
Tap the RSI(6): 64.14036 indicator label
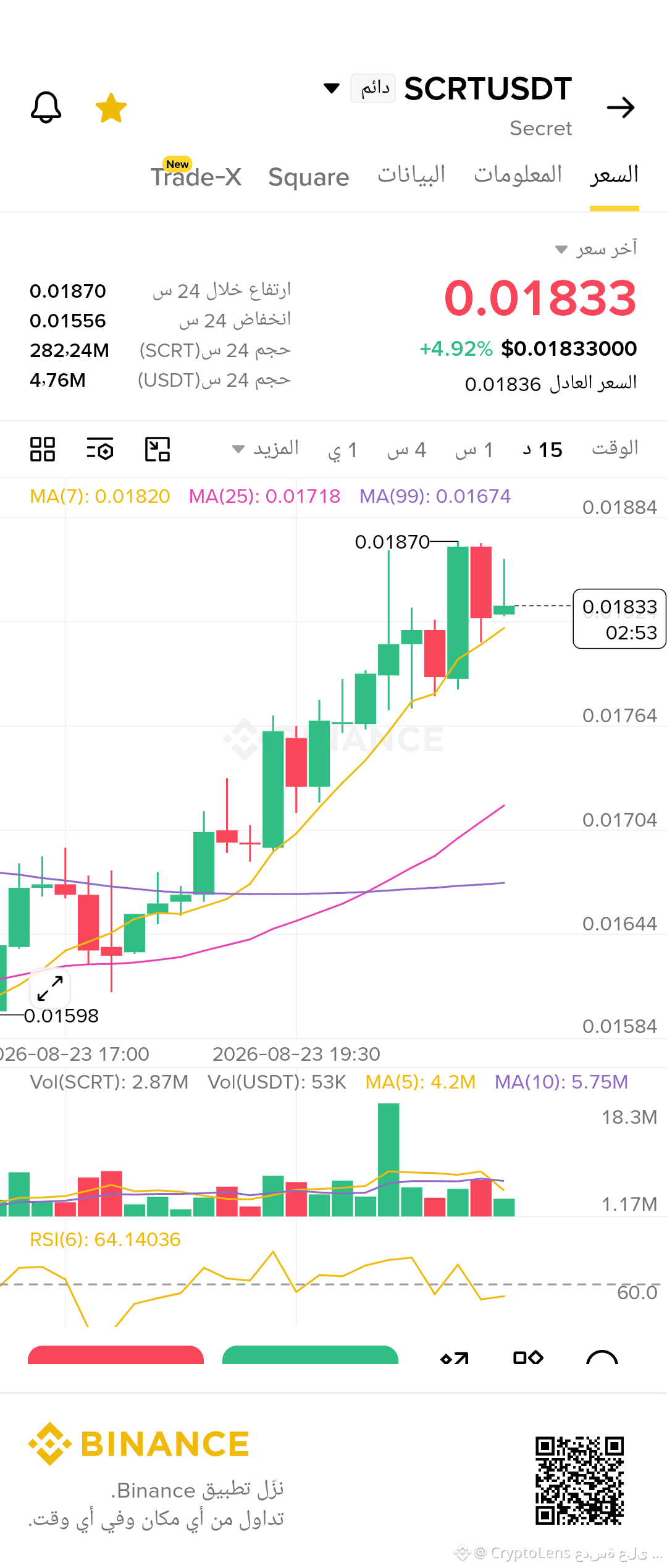click(x=105, y=1239)
